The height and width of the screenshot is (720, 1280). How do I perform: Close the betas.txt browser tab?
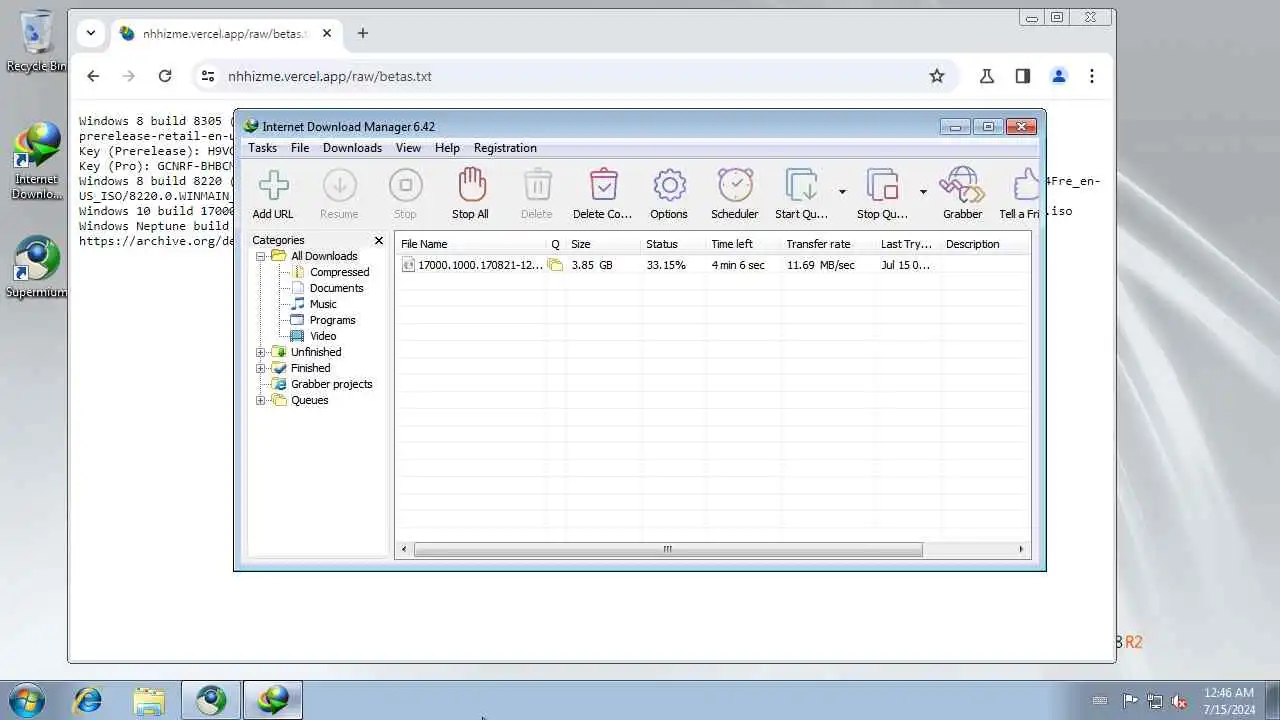point(327,33)
